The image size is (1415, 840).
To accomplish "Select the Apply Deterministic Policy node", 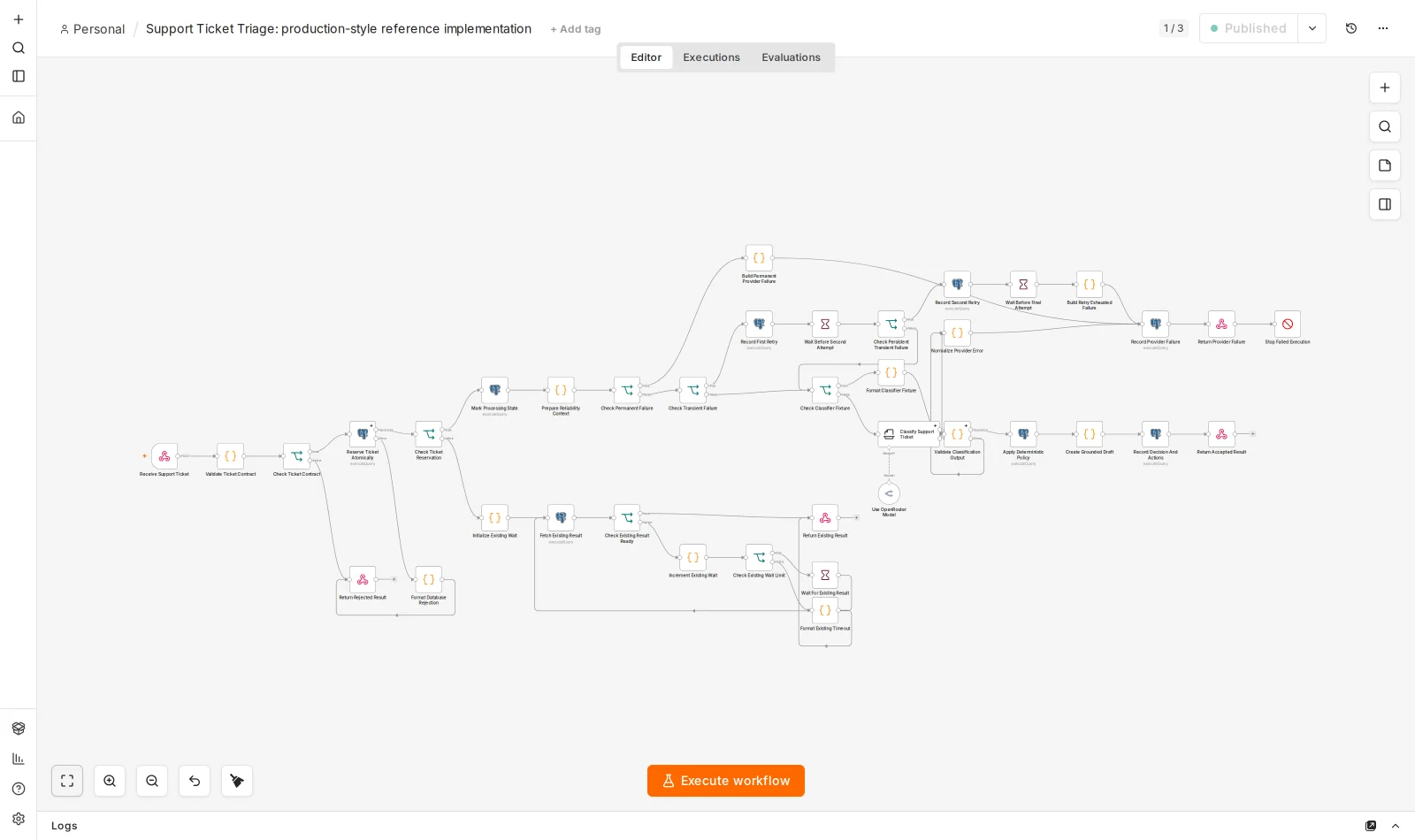I will click(x=1023, y=434).
